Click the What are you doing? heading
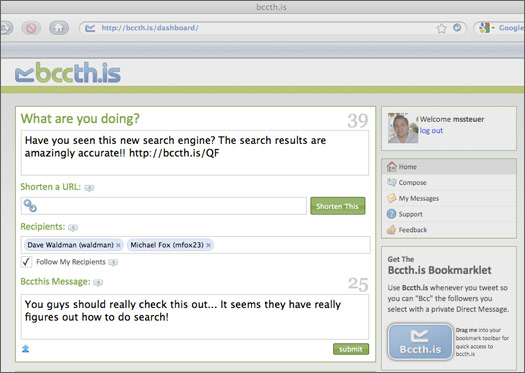The width and height of the screenshot is (525, 373). click(80, 119)
